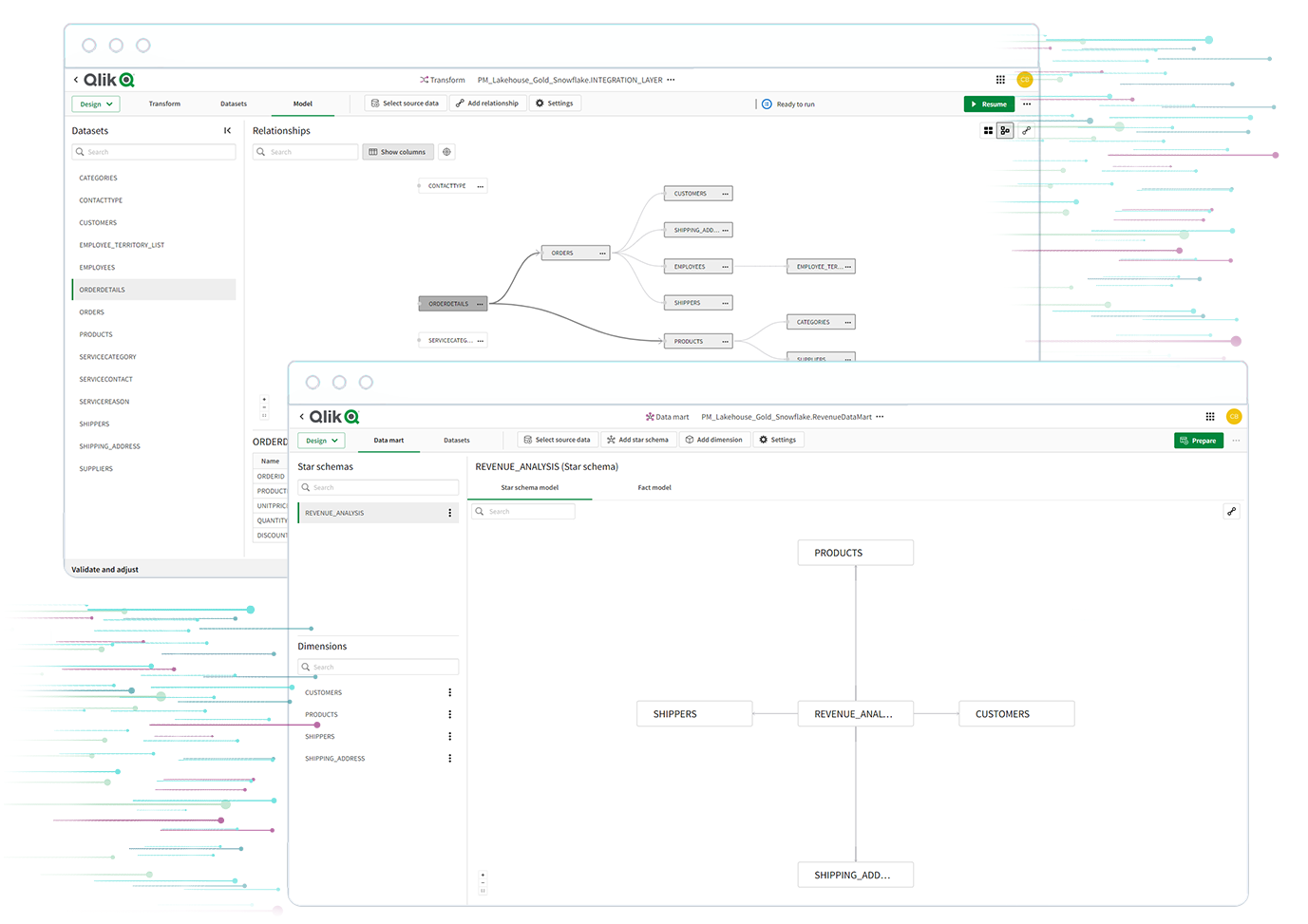Screen dimensions: 1308x924
Task: Open Design dropdown in Transform window
Action: (96, 104)
